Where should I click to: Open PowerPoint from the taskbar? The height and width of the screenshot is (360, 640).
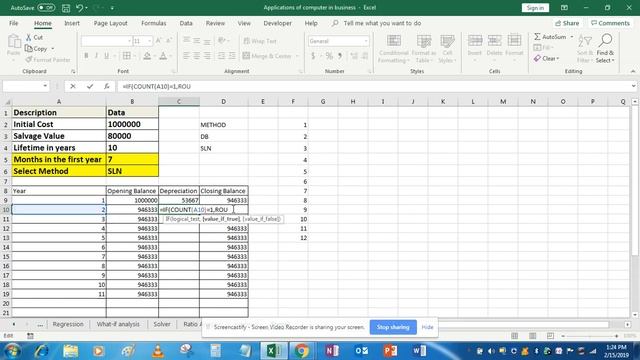(x=390, y=351)
